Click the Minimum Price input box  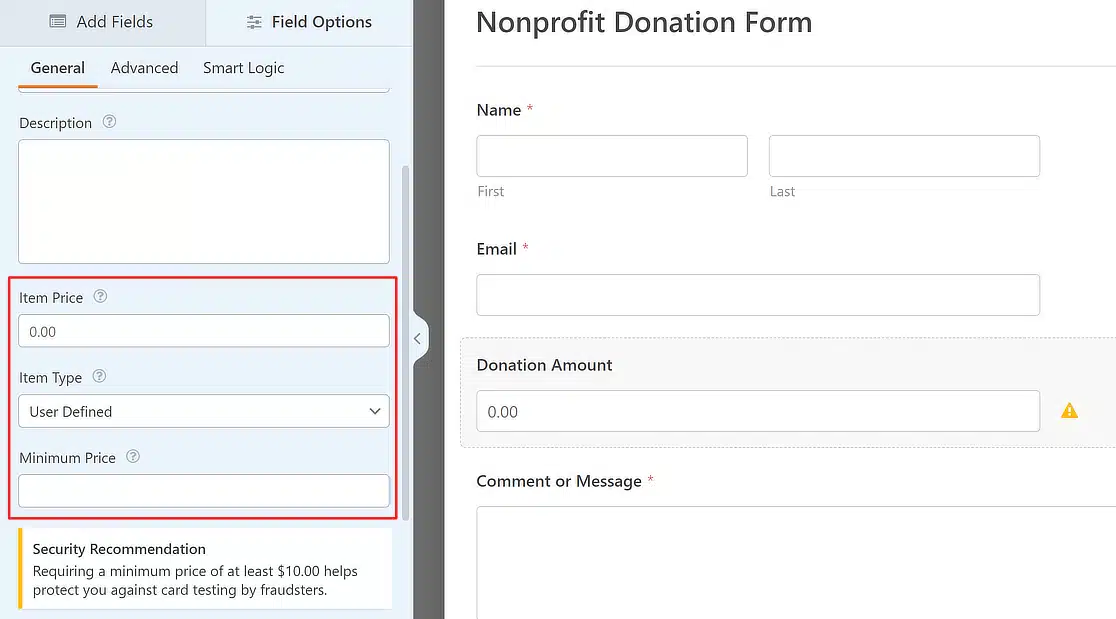coord(204,491)
